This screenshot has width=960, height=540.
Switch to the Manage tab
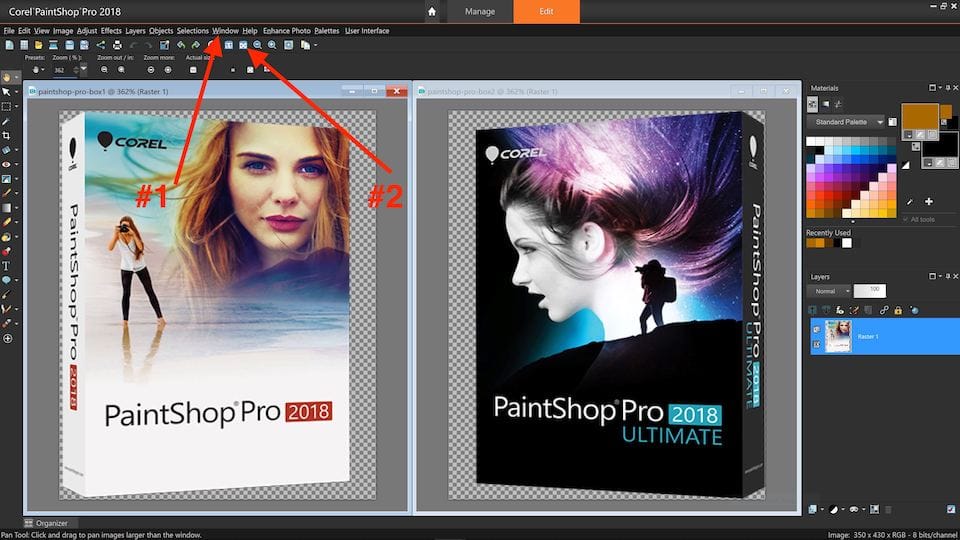point(479,12)
